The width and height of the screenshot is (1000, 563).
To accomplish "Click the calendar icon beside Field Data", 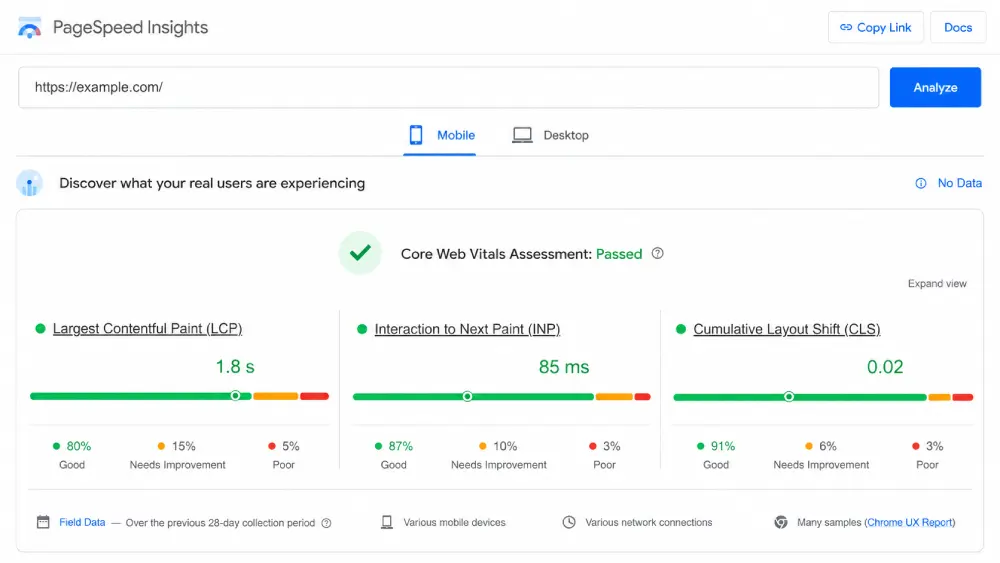I will coord(43,522).
